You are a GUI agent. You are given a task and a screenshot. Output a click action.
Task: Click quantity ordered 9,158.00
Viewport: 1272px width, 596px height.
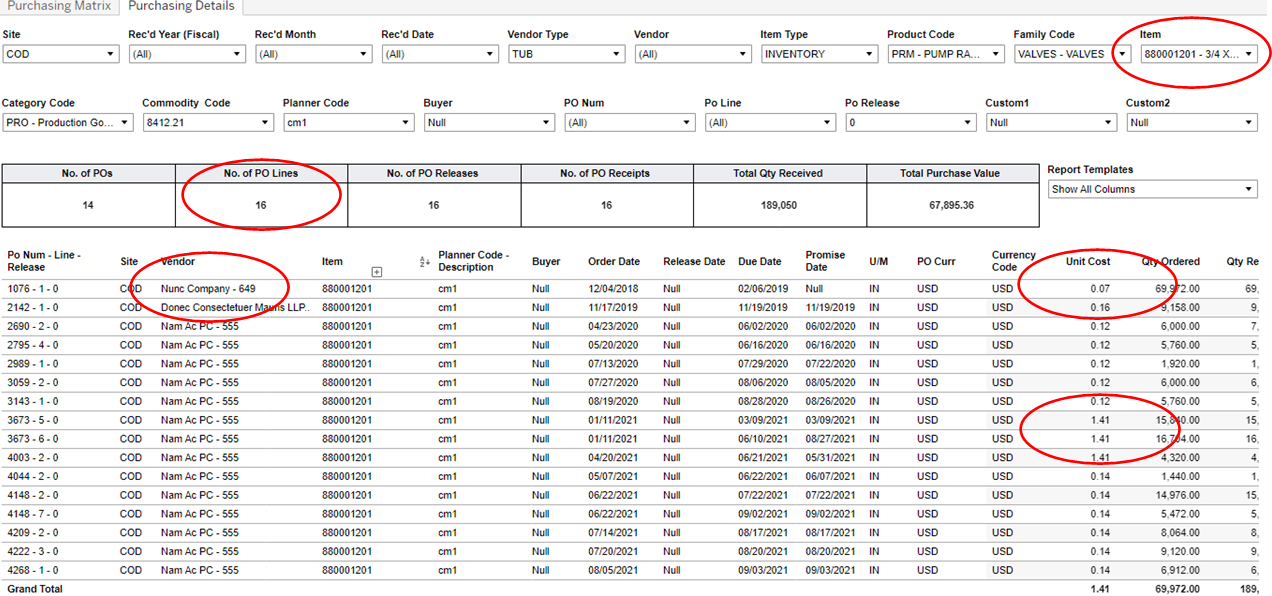(1178, 307)
